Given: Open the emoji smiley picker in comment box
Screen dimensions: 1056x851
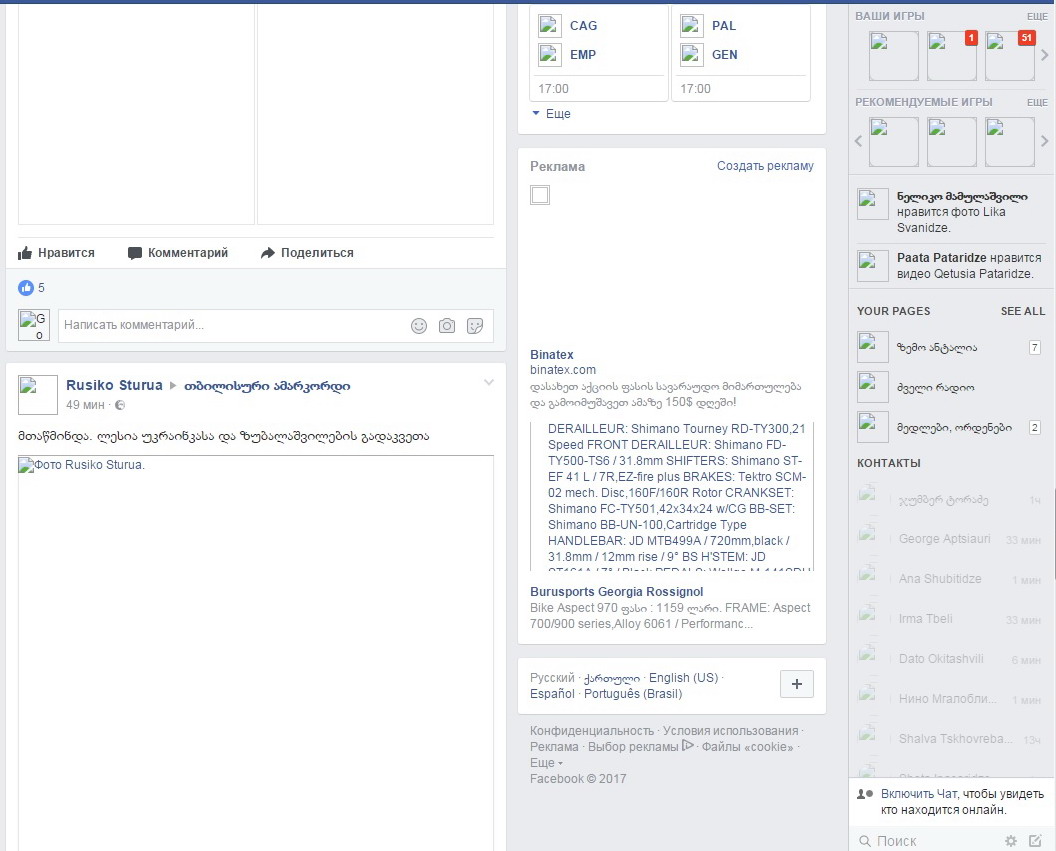Looking at the screenshot, I should click(419, 326).
